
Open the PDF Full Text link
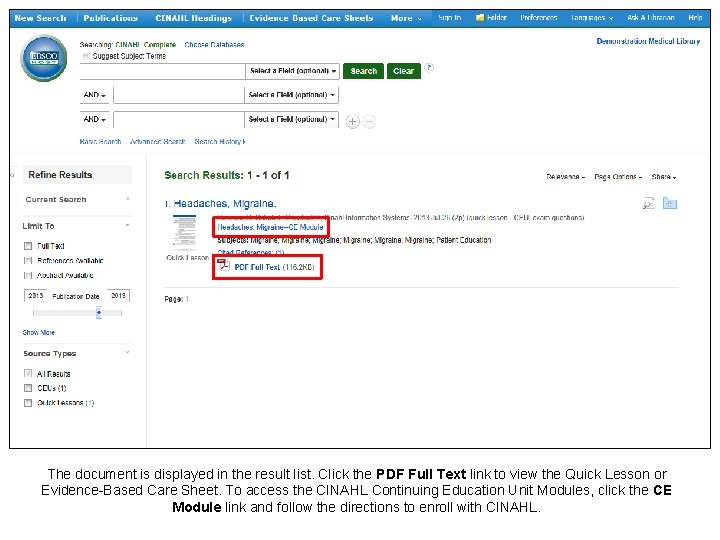257,267
